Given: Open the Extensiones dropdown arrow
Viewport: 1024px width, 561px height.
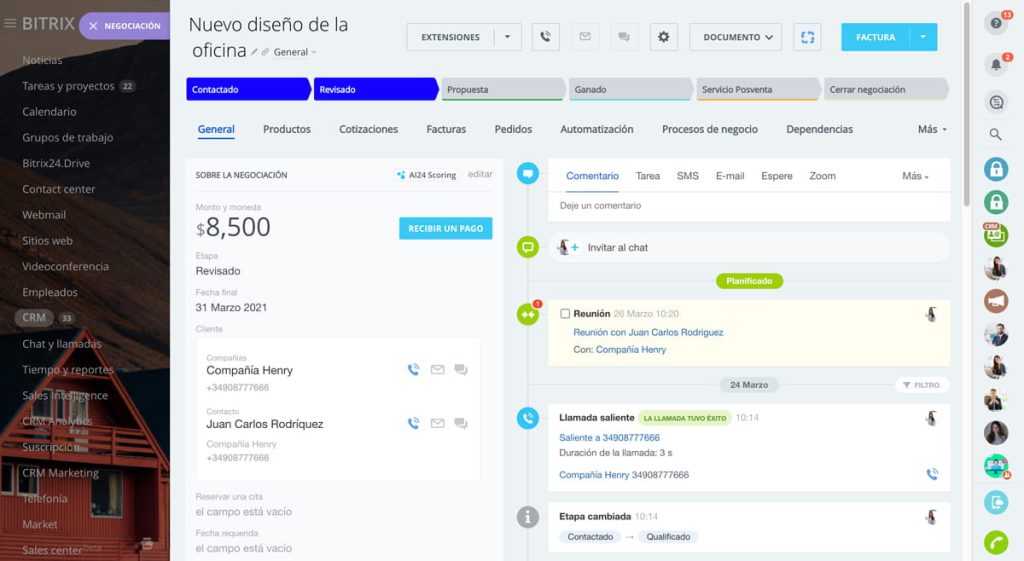Looking at the screenshot, I should [507, 37].
